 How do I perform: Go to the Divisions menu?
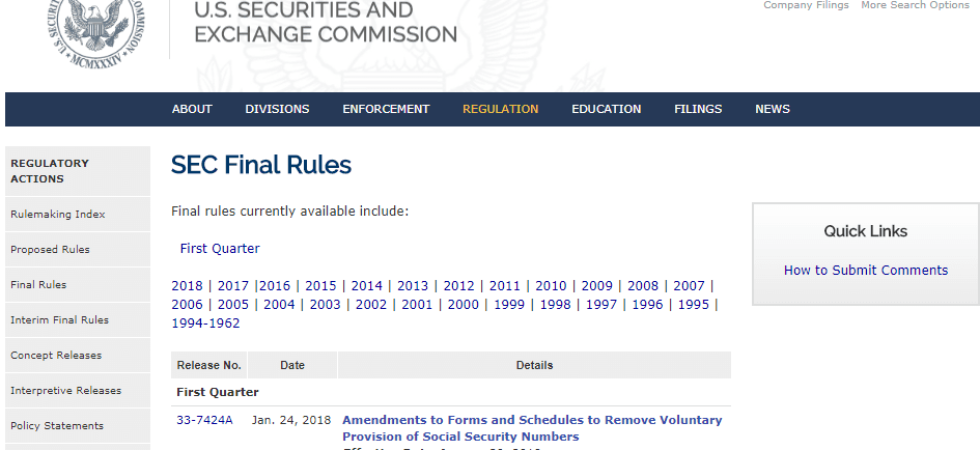(277, 109)
